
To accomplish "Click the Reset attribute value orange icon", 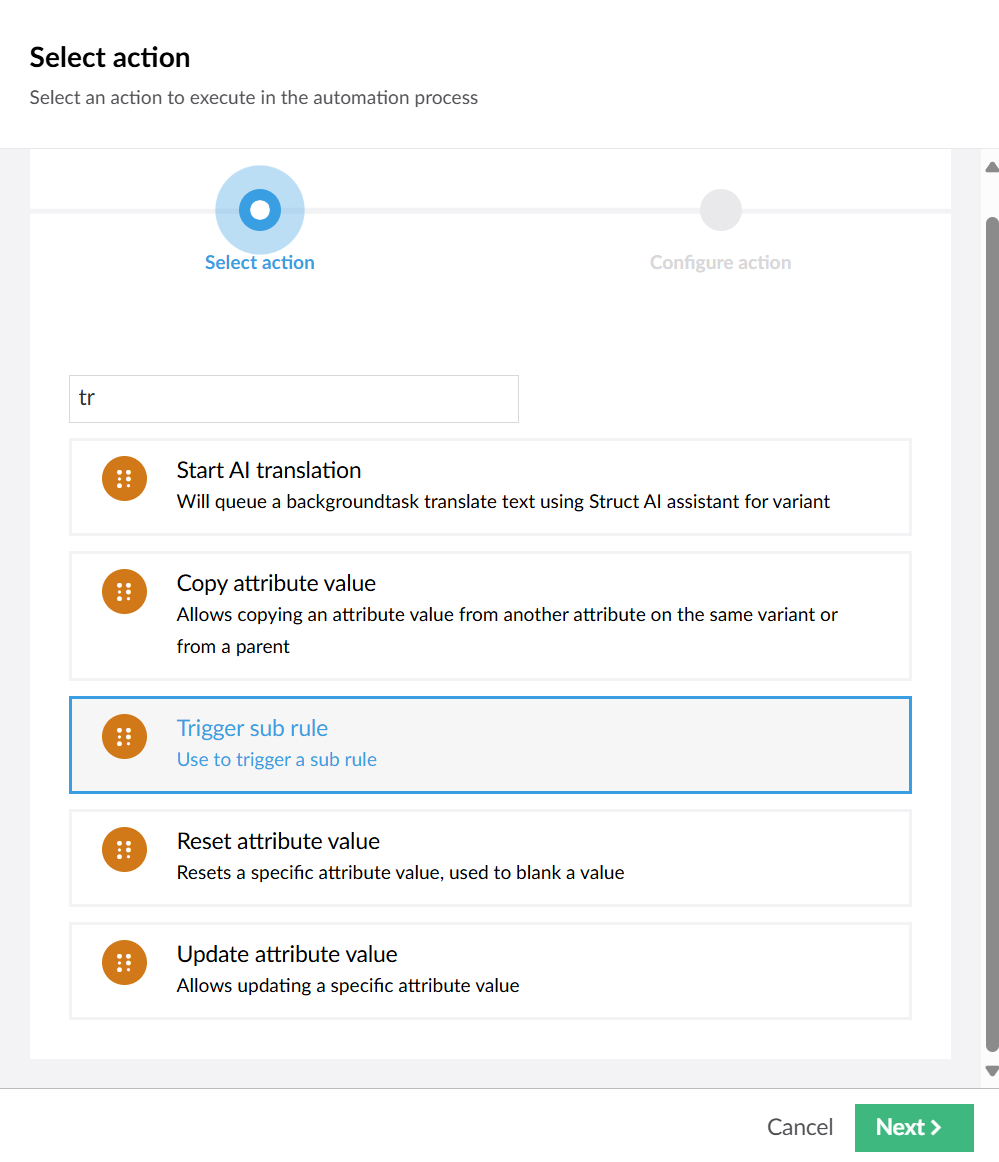I will pyautogui.click(x=125, y=849).
